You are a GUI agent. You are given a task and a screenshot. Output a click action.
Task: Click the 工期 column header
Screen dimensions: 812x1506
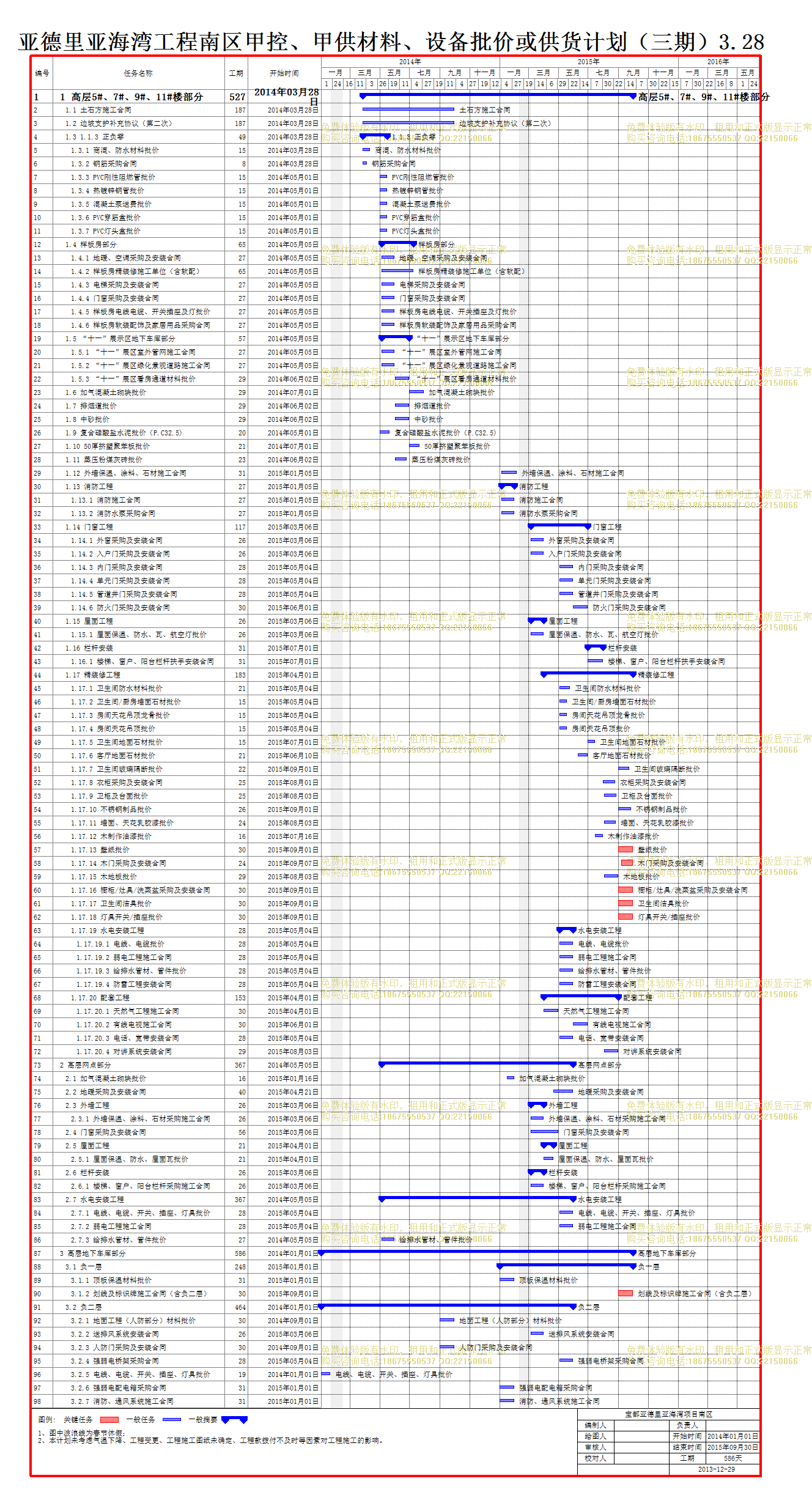pyautogui.click(x=236, y=73)
